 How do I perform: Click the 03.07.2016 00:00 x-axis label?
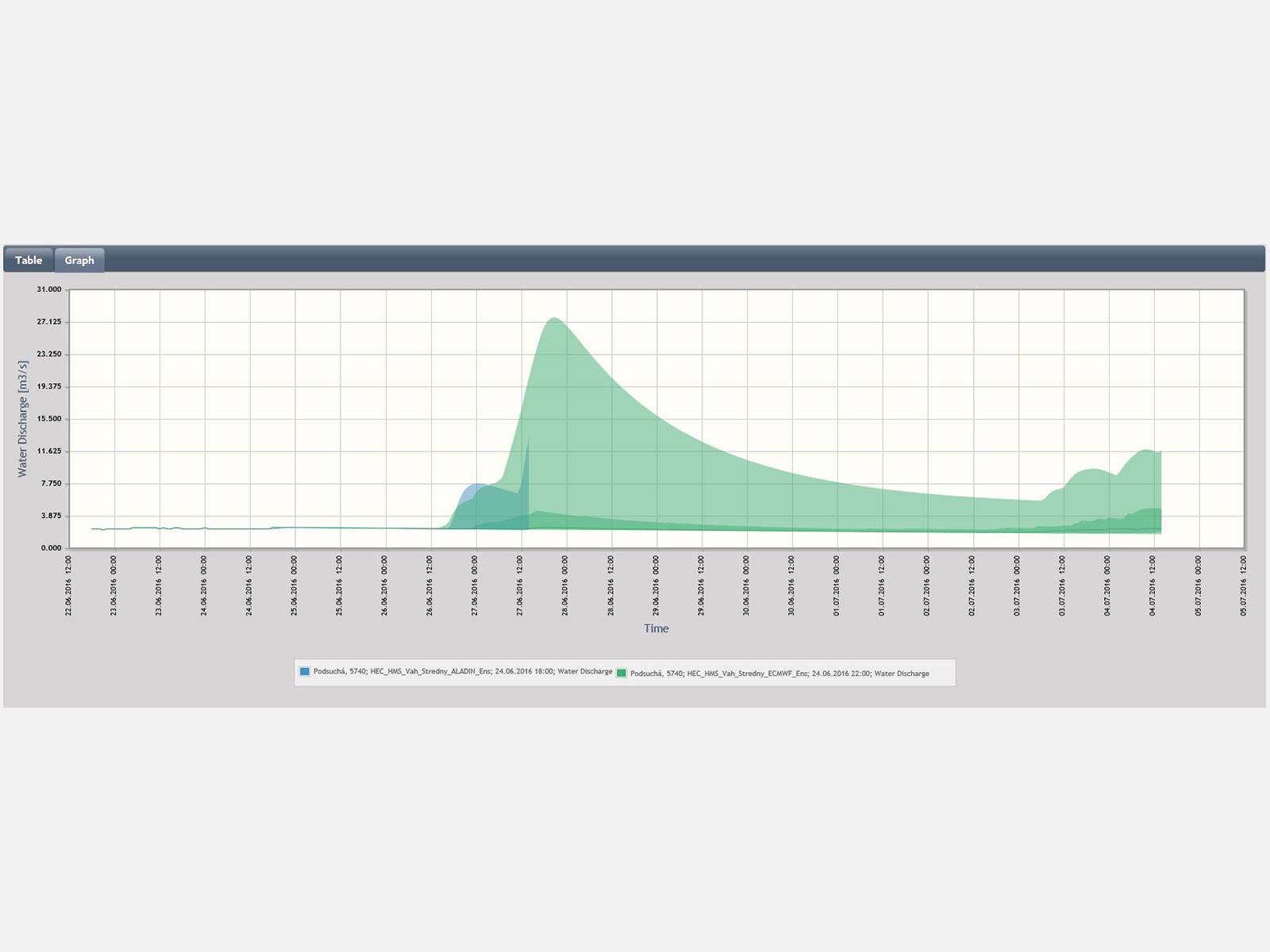coord(1018,585)
